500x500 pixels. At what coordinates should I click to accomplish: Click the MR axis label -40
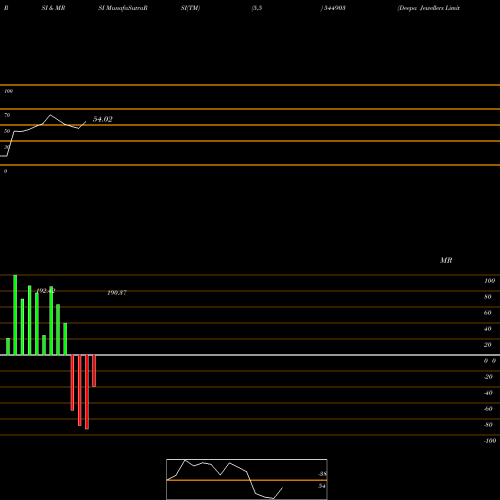click(x=488, y=393)
